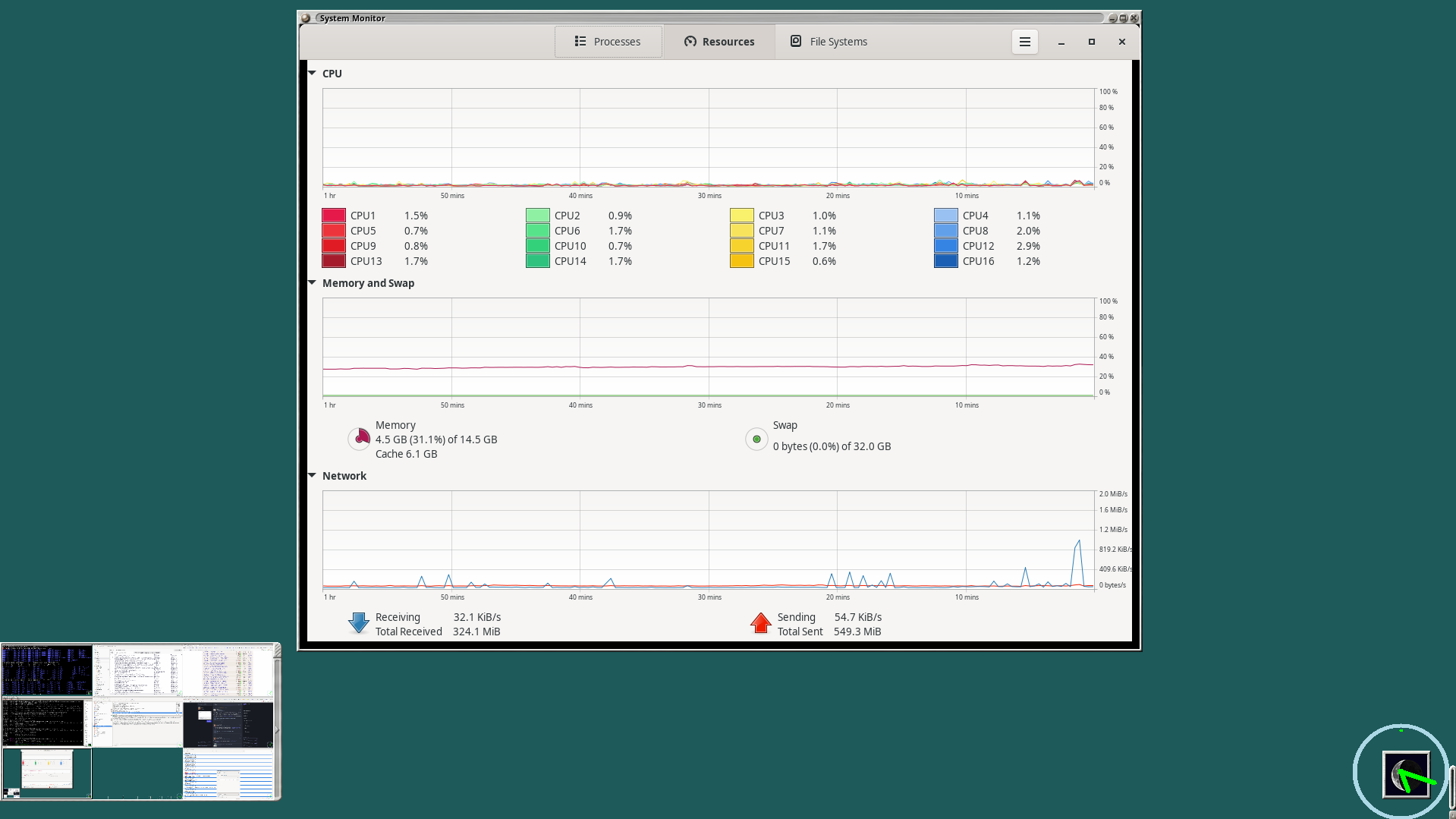
Task: Select the Resources tab
Action: (x=719, y=42)
